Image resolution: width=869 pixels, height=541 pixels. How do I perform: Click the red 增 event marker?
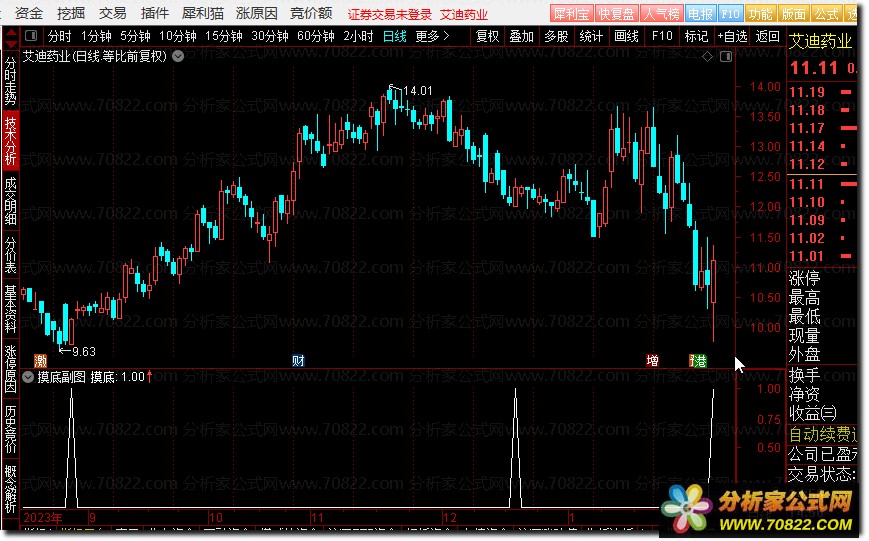pyautogui.click(x=652, y=361)
